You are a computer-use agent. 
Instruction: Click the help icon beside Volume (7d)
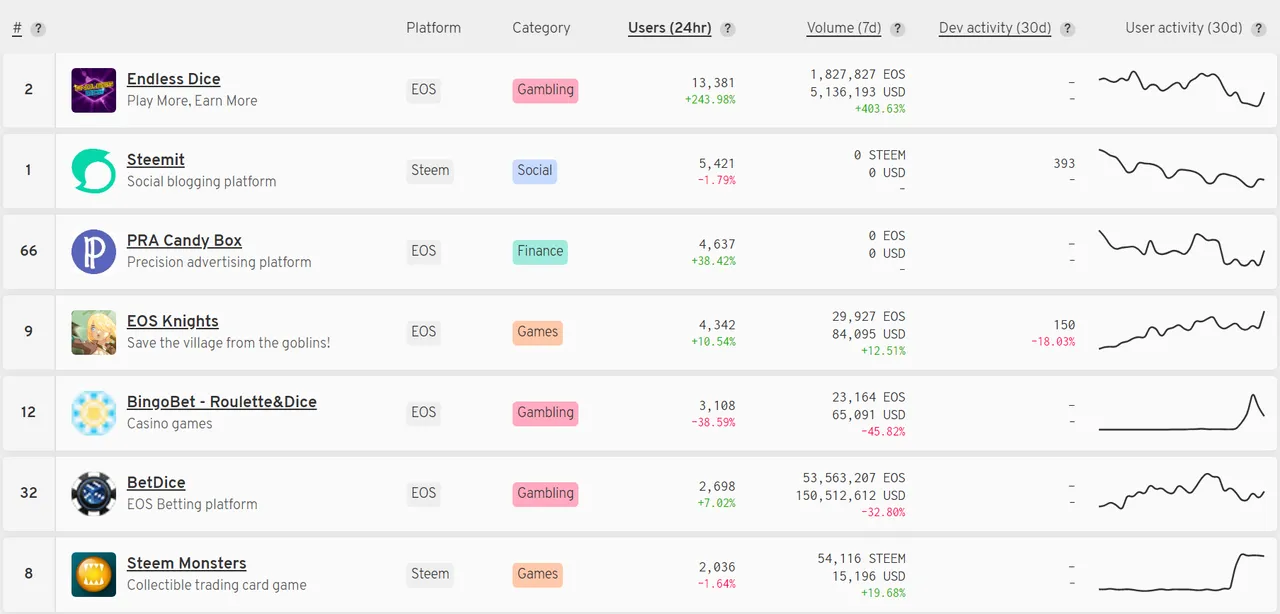tap(898, 29)
